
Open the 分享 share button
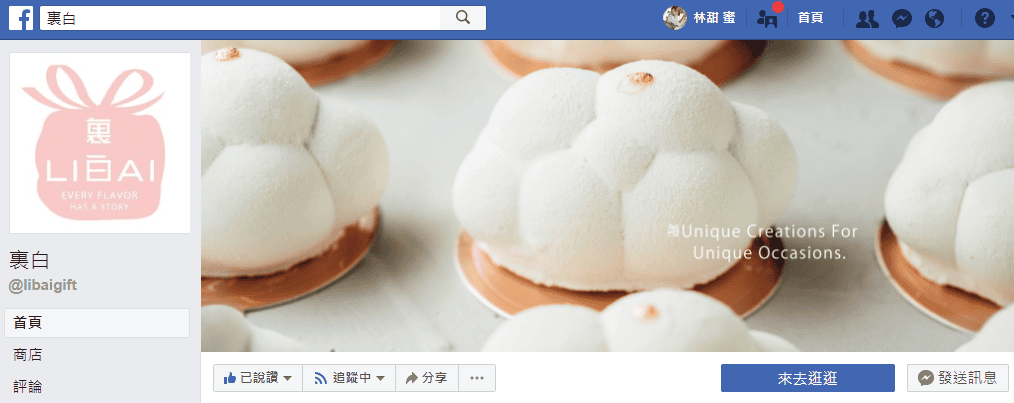pyautogui.click(x=427, y=378)
